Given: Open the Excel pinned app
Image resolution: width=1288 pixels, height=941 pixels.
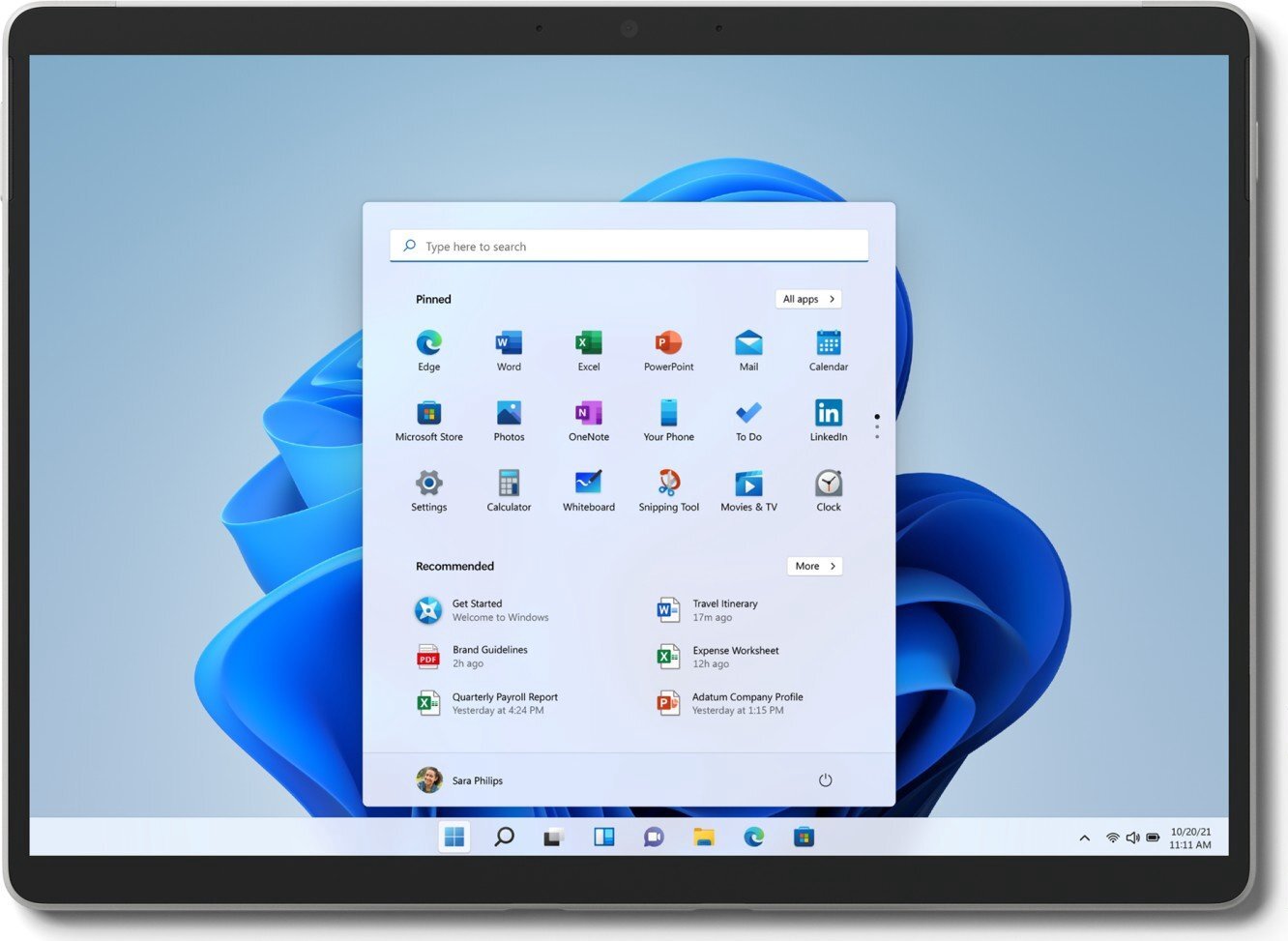Looking at the screenshot, I should 589,350.
